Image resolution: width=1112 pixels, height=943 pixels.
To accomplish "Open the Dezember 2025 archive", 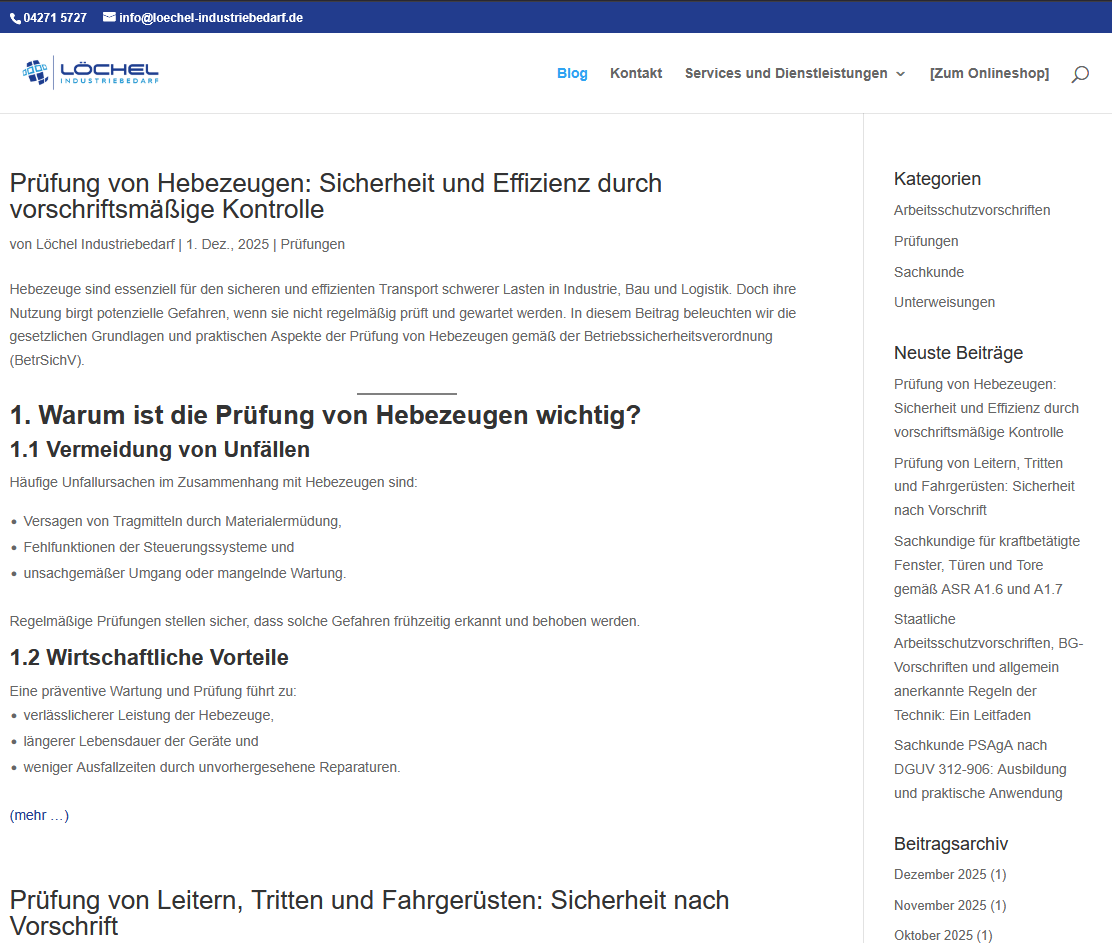I will coord(940,874).
